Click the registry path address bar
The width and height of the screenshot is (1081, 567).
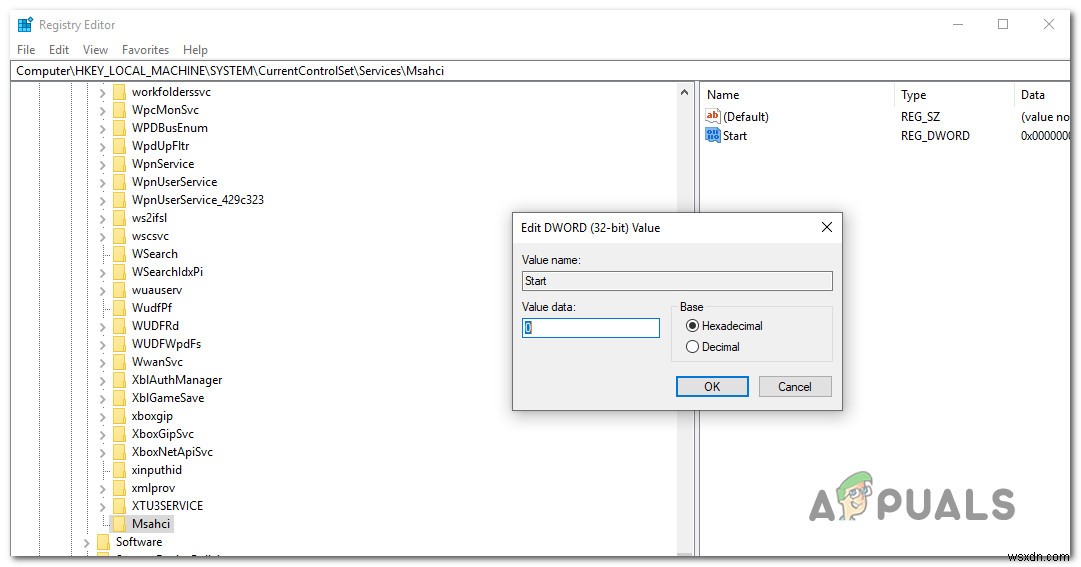click(x=540, y=70)
